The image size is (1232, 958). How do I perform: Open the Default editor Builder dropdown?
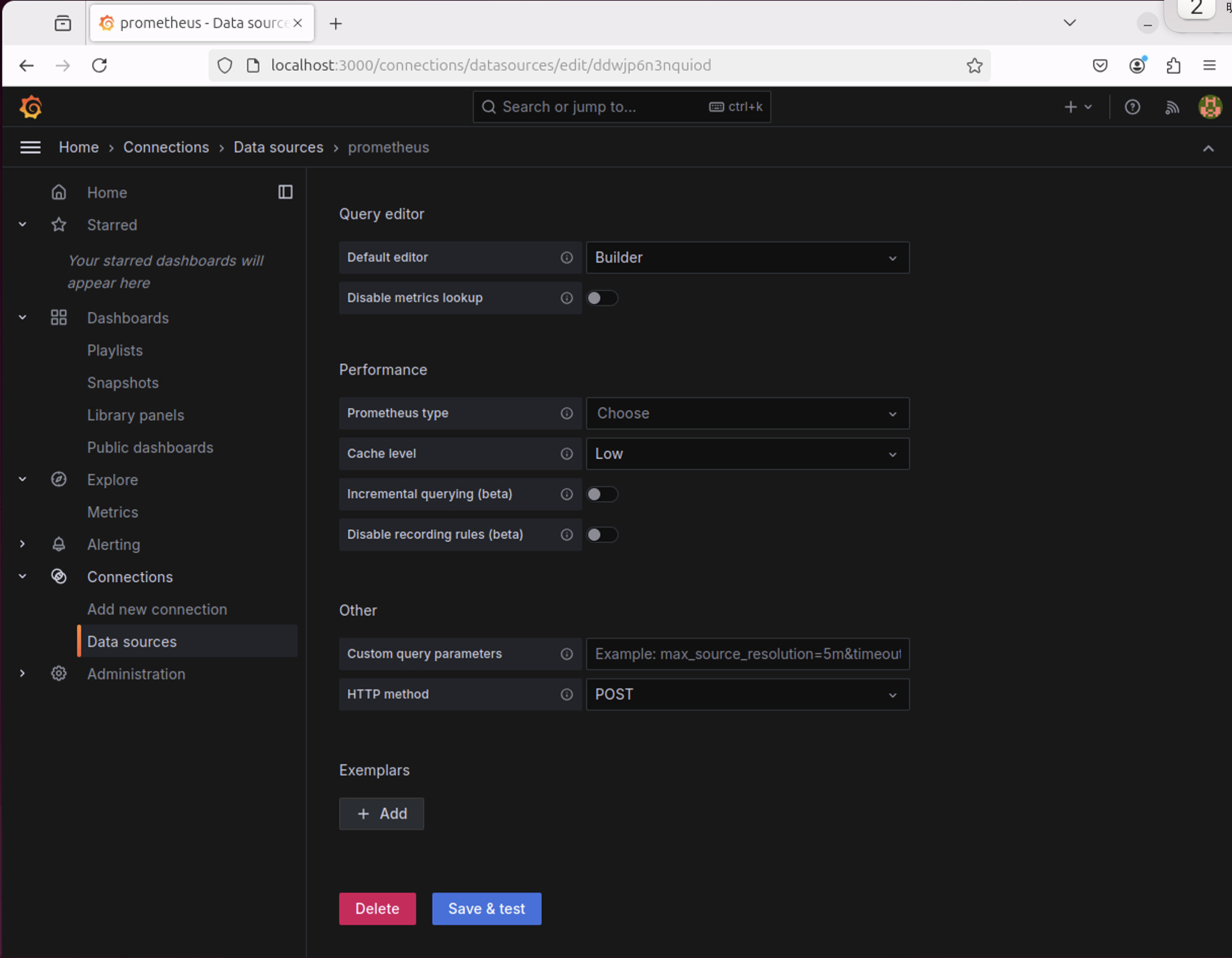pyautogui.click(x=747, y=258)
